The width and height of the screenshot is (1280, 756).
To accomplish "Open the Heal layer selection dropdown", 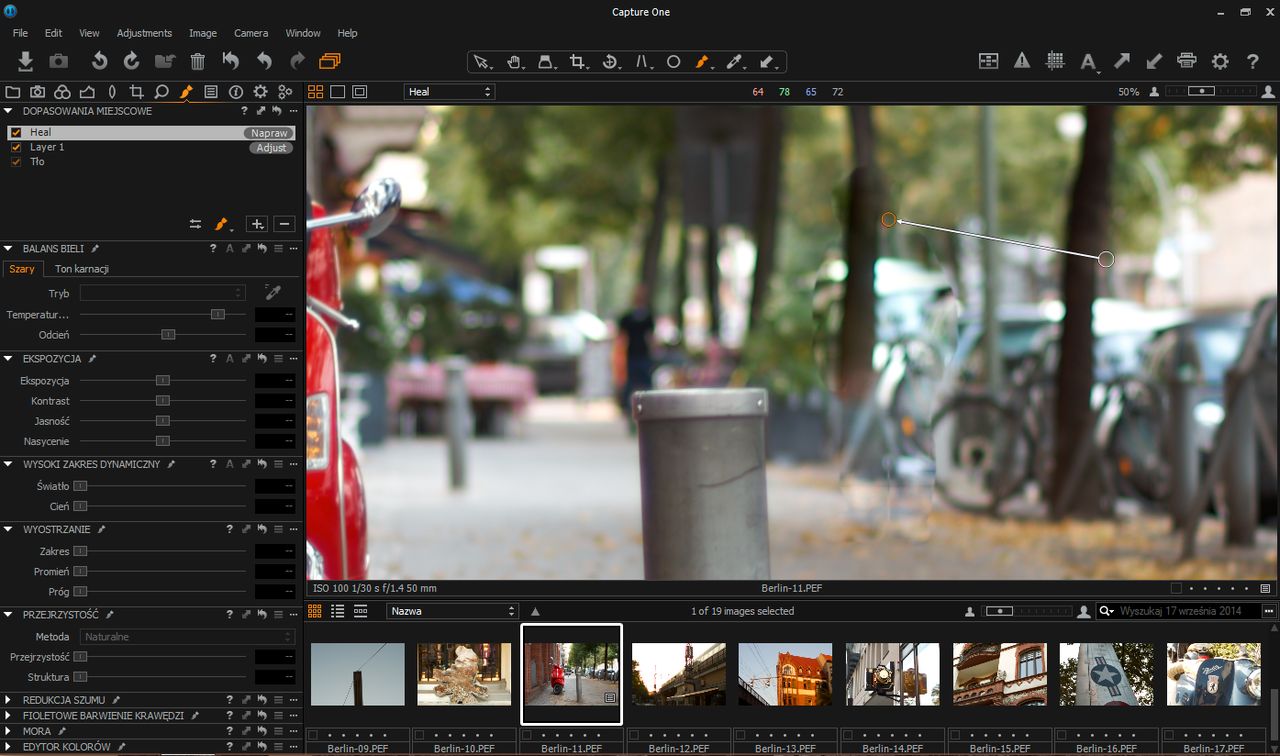I will [x=449, y=92].
